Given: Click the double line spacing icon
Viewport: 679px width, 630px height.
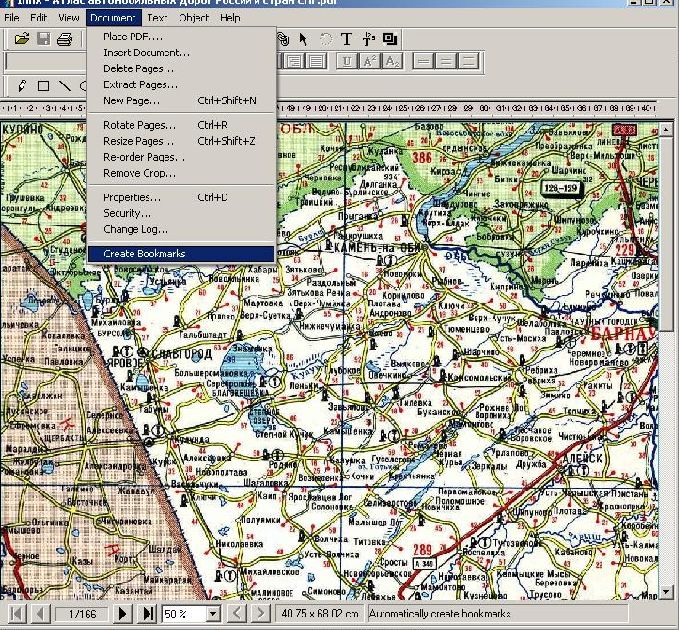Looking at the screenshot, I should [468, 61].
